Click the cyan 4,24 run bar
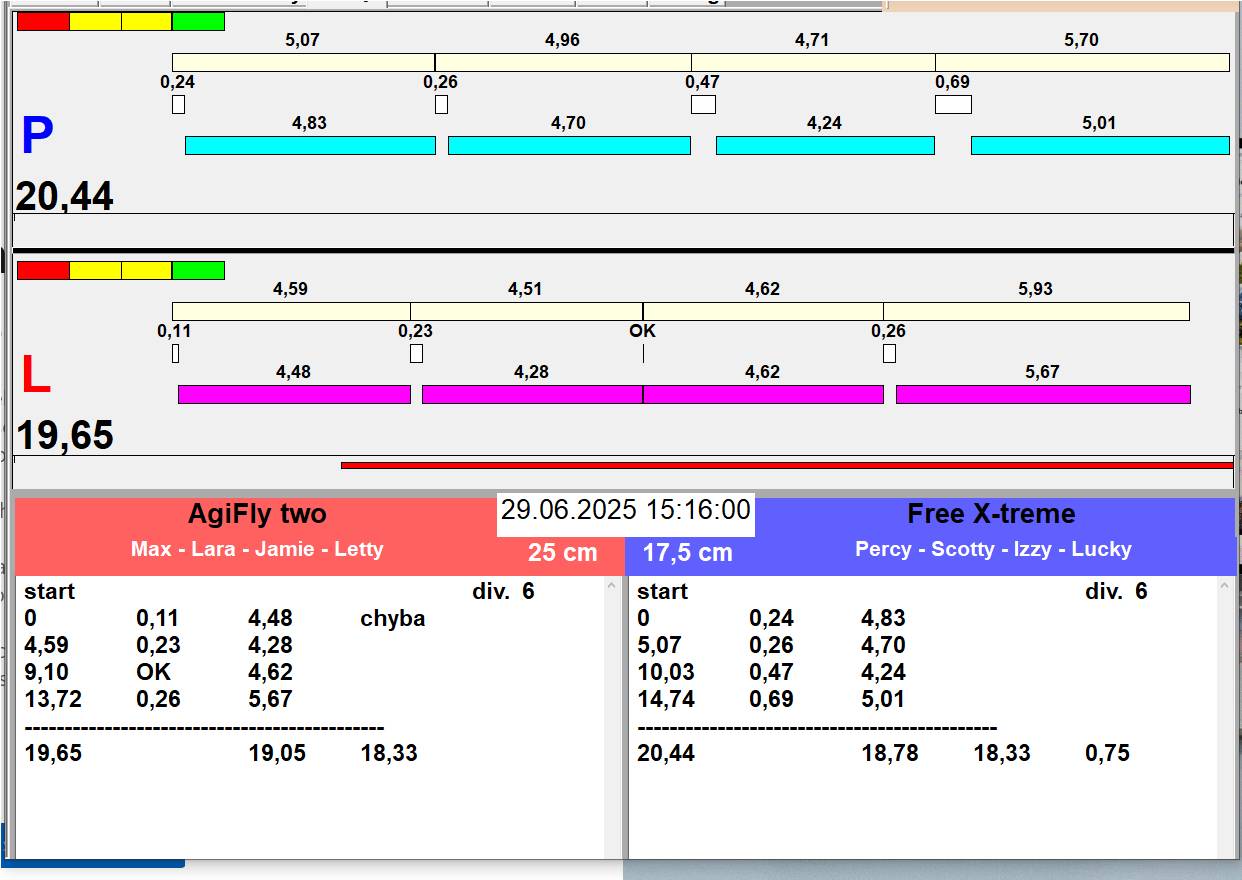1242x880 pixels. [x=825, y=146]
